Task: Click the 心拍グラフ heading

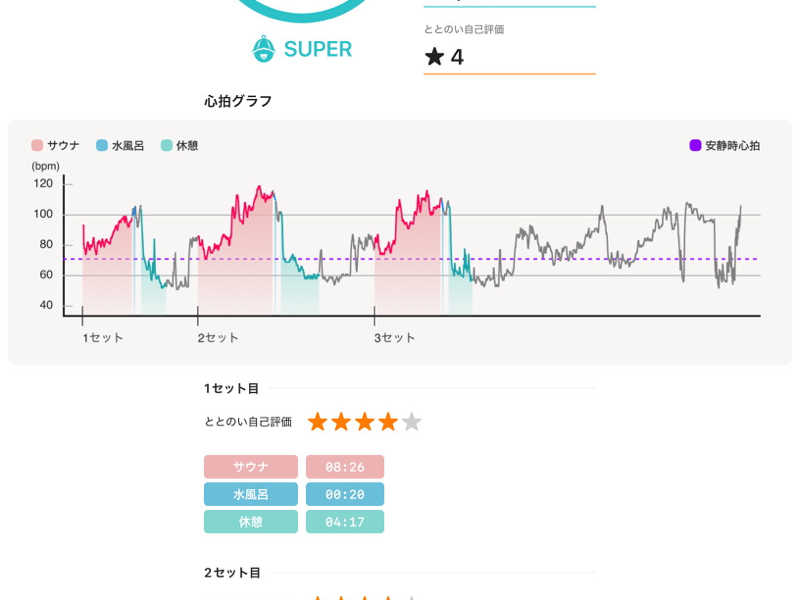Action: pyautogui.click(x=237, y=101)
